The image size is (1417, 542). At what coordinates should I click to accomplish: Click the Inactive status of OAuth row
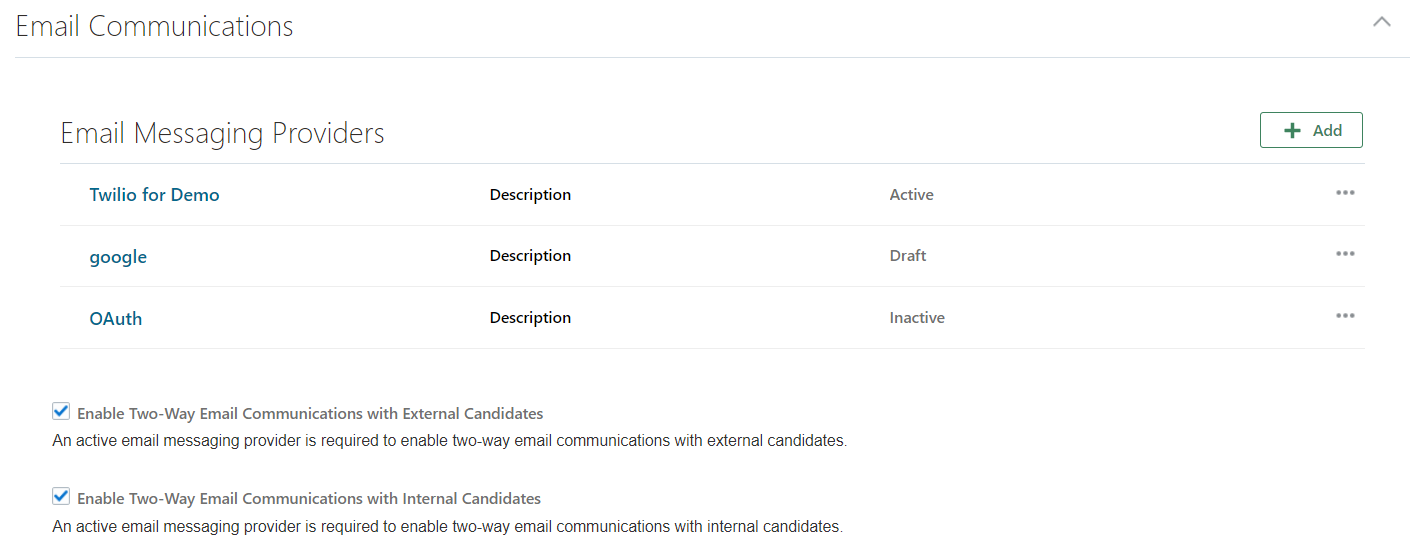click(917, 318)
